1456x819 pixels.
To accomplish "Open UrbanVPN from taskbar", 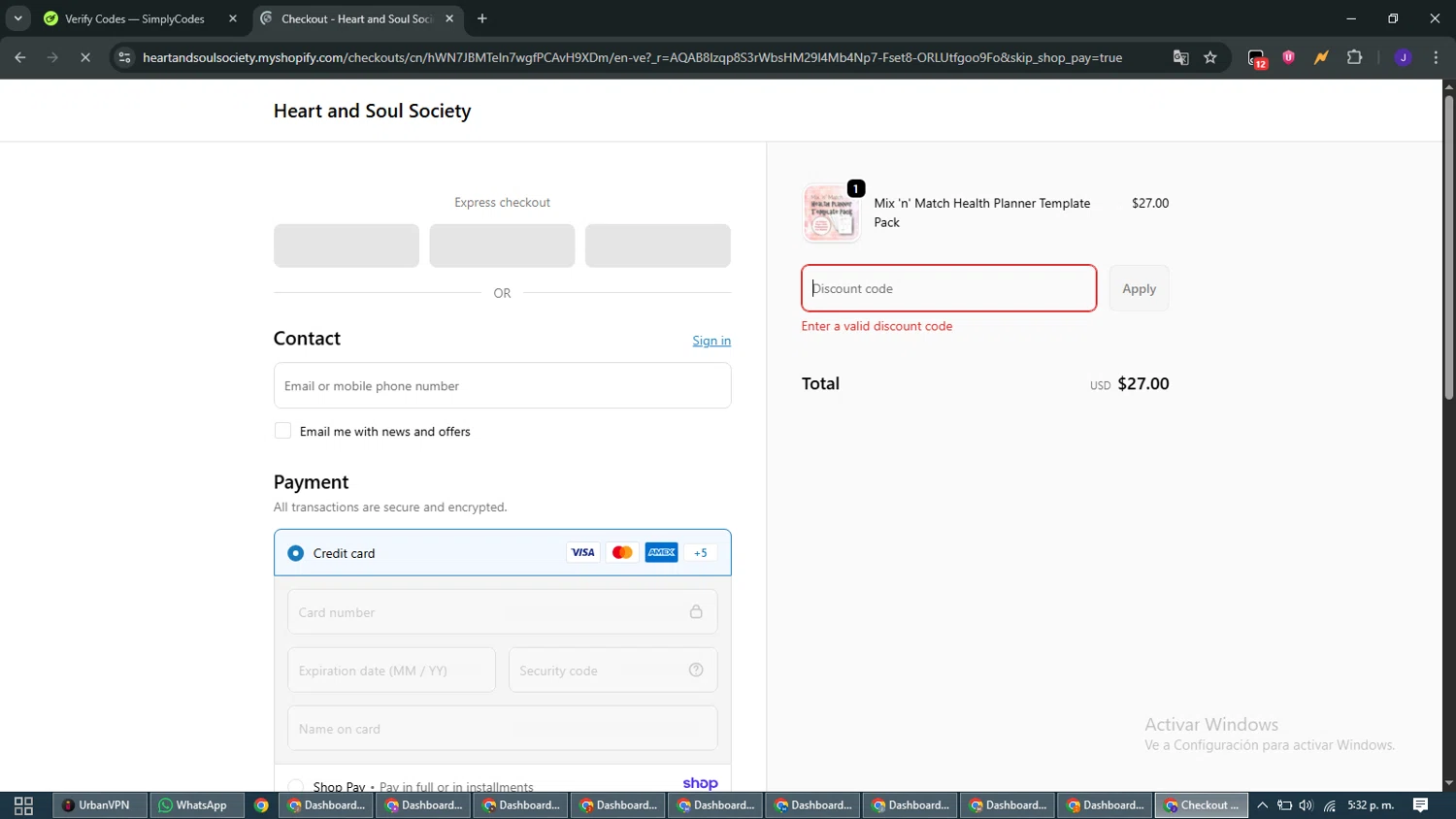I will [x=98, y=805].
